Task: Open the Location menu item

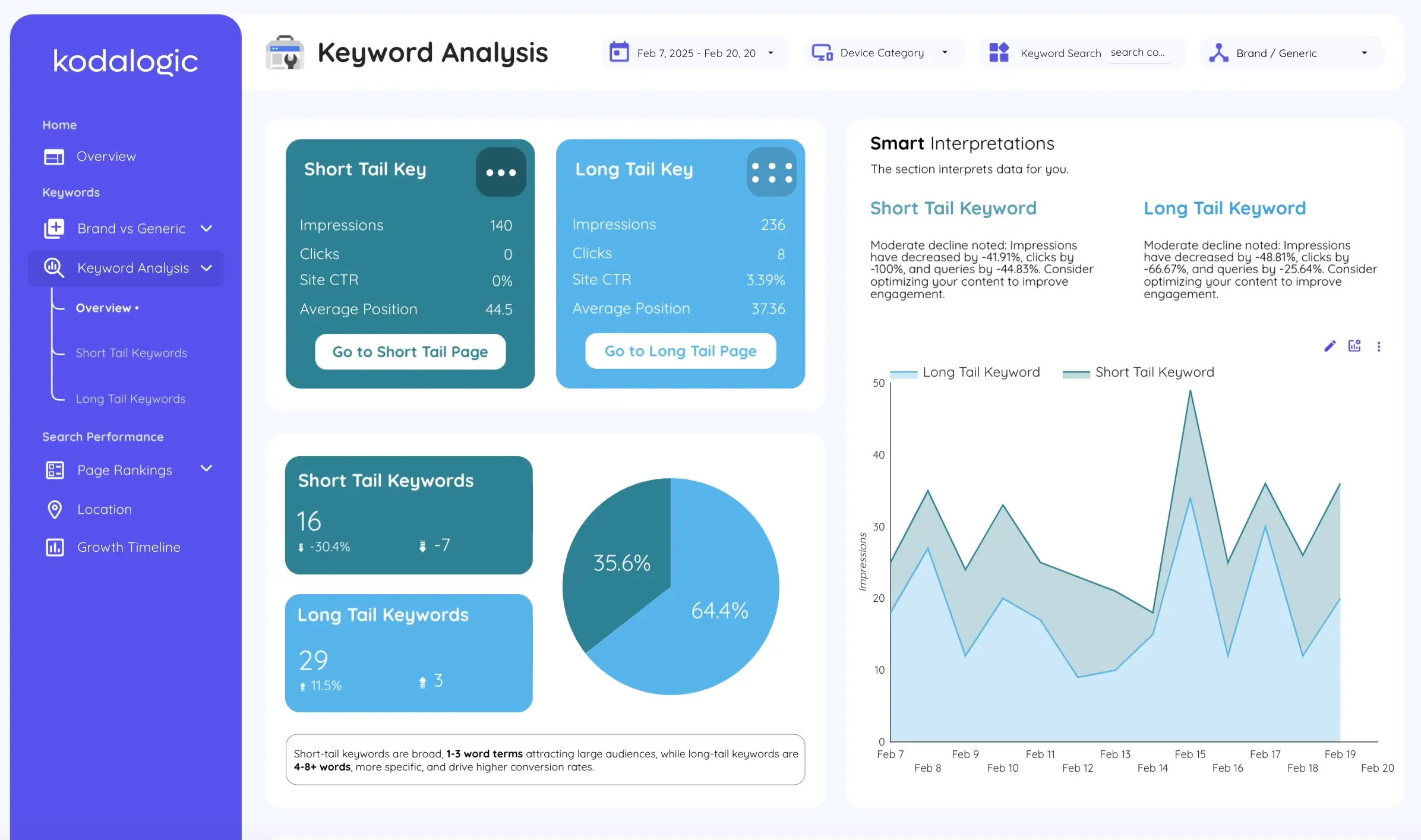Action: pos(105,509)
